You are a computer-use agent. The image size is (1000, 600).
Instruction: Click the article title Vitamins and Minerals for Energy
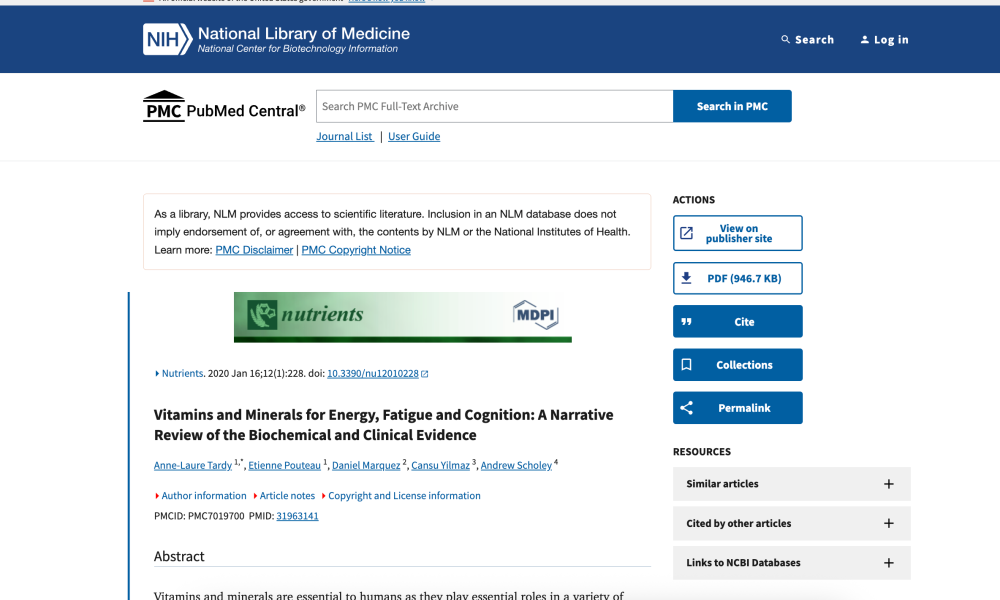383,425
